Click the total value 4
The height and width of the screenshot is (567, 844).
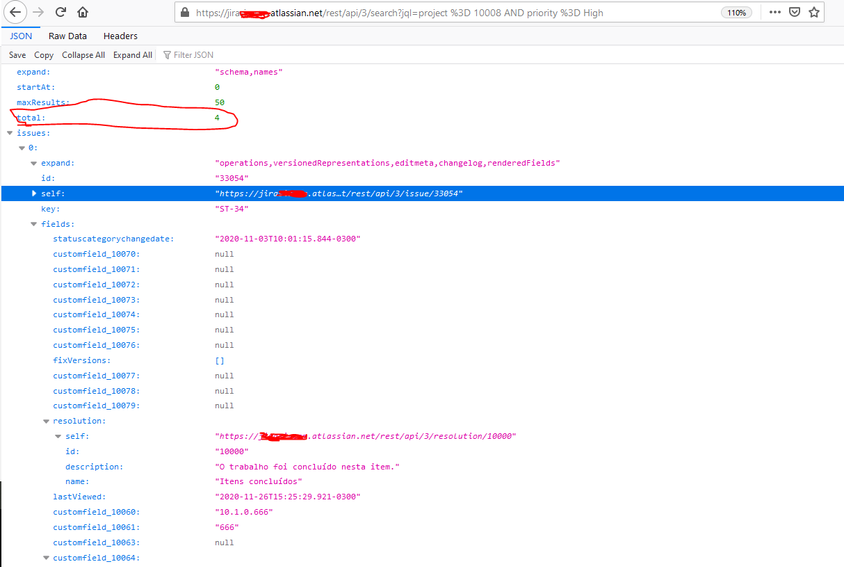(217, 117)
